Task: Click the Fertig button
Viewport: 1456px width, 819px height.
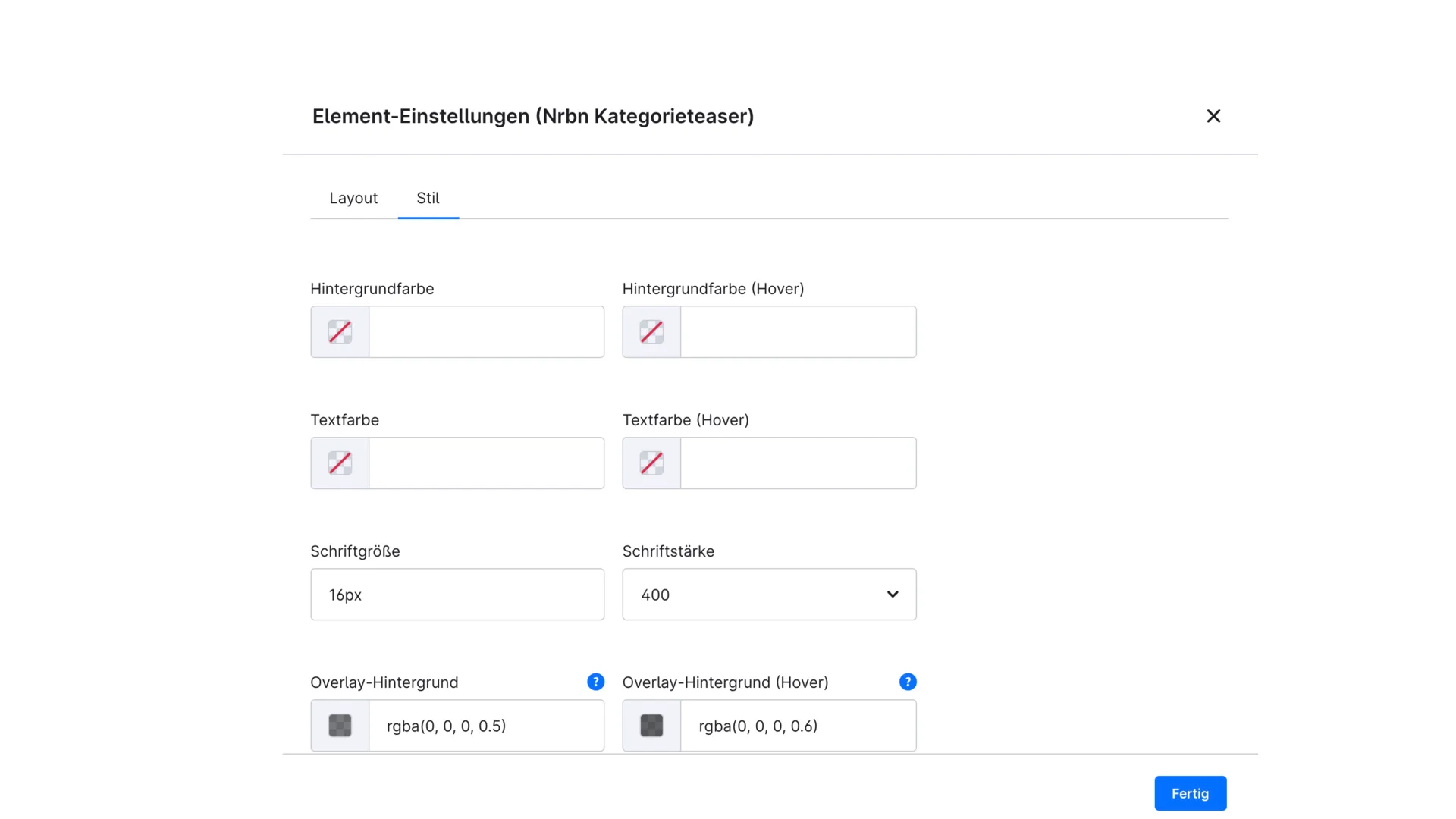Action: click(x=1190, y=793)
